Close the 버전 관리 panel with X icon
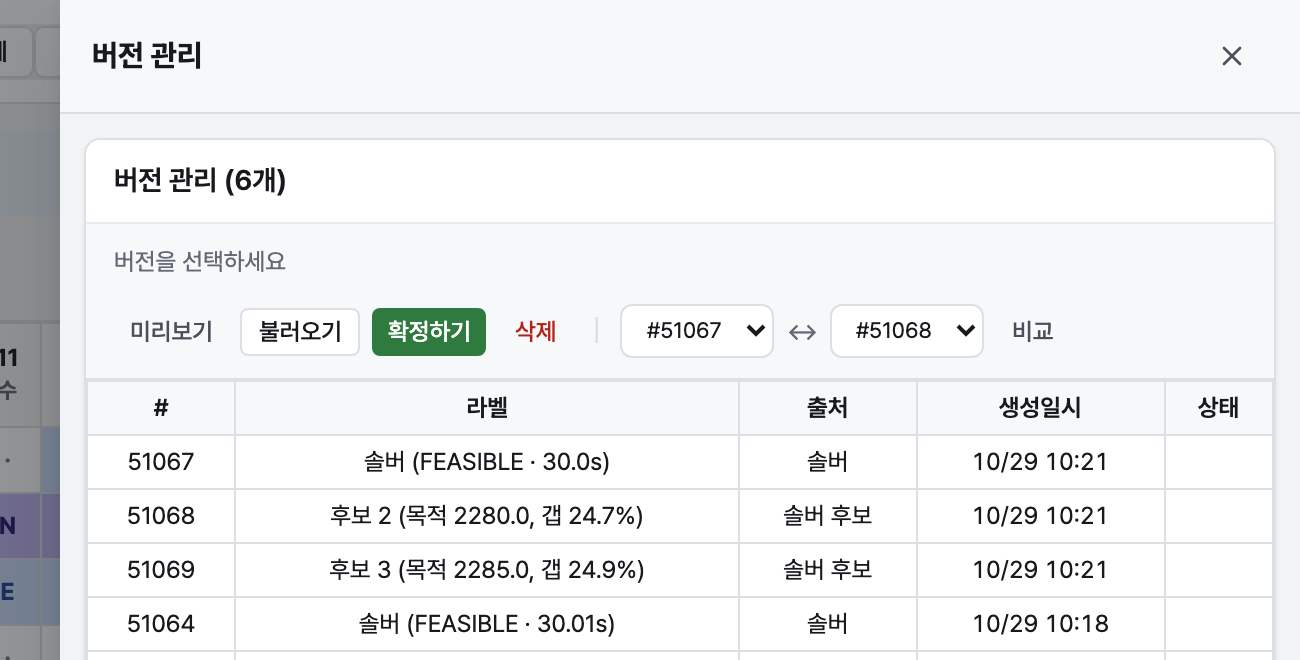Screen dimensions: 1300x660 [1231, 56]
